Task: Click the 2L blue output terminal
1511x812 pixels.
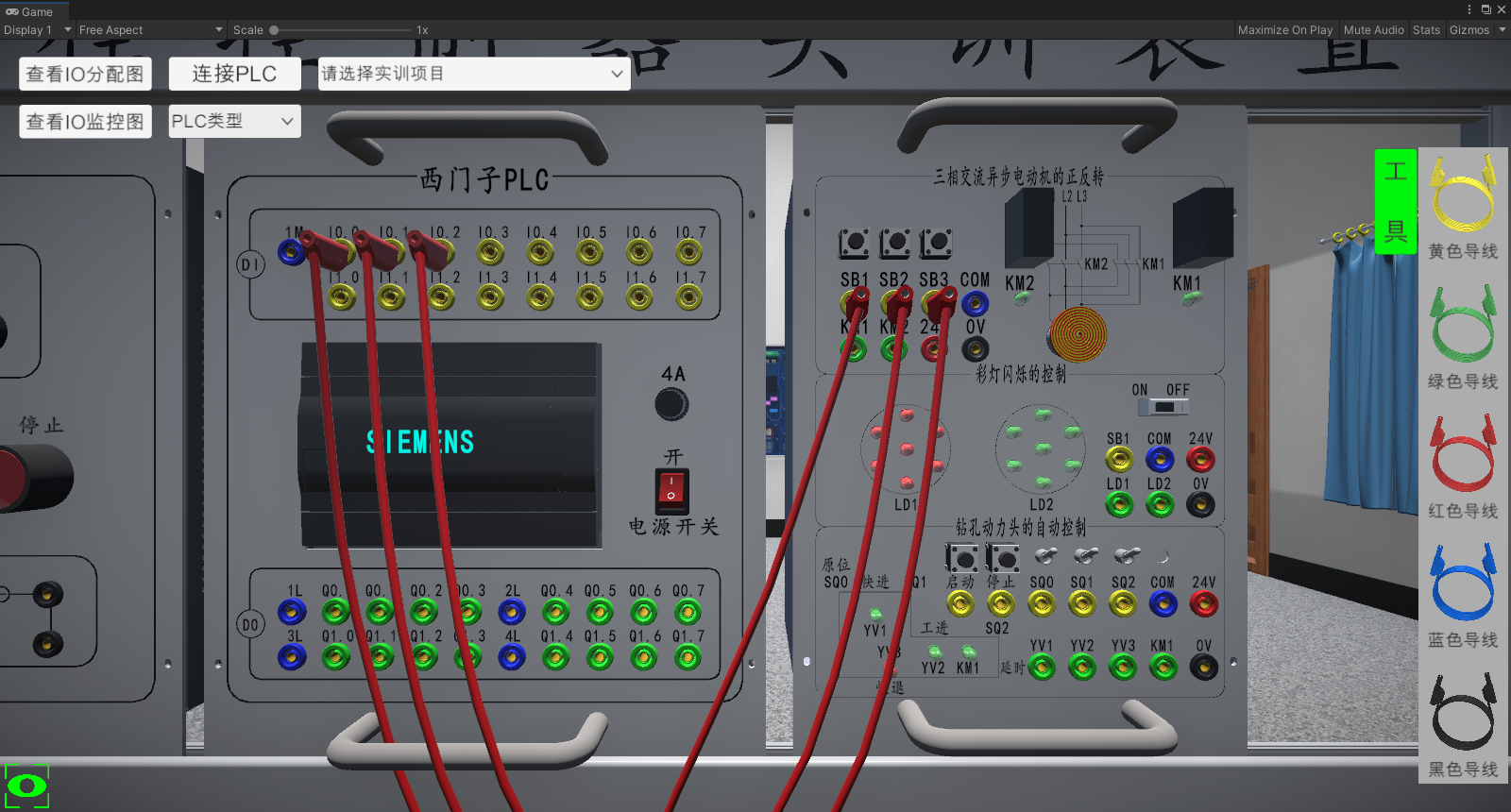Action: [x=512, y=612]
